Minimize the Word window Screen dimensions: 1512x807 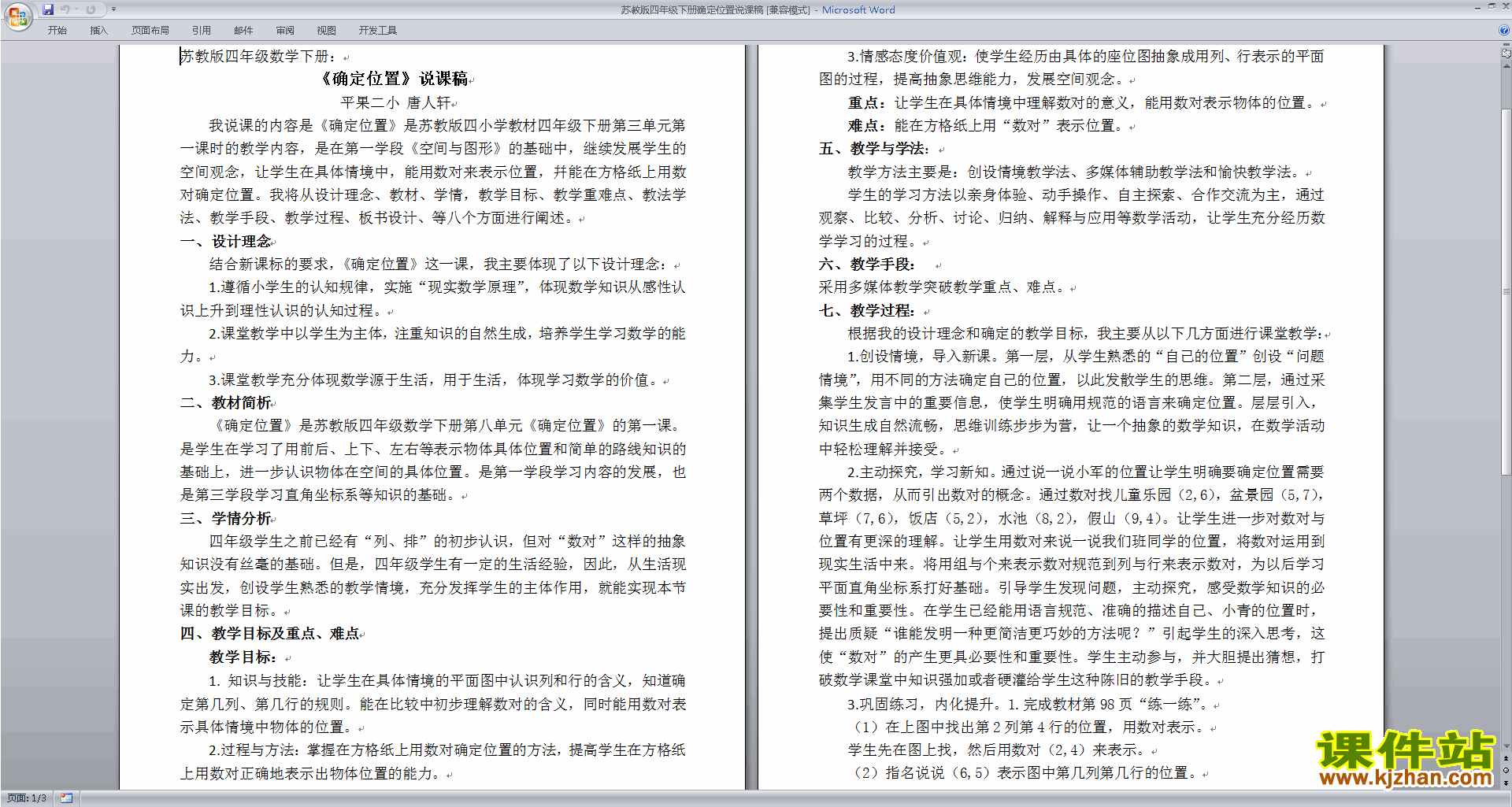1477,7
